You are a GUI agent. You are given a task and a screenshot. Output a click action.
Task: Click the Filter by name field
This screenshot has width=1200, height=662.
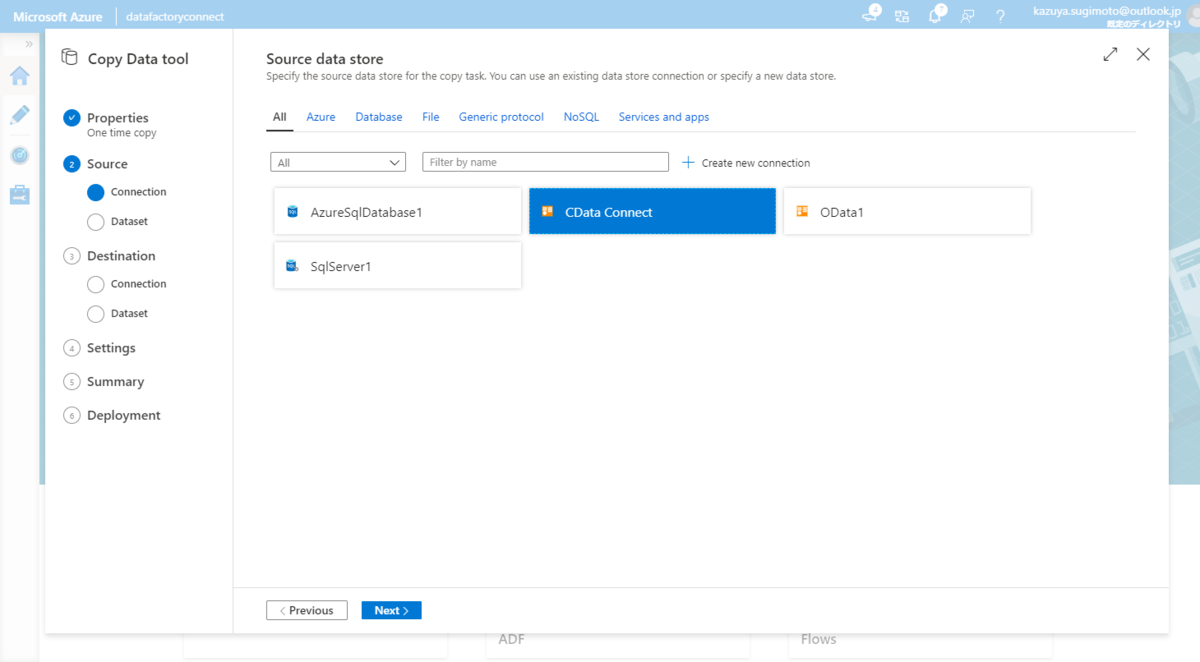545,162
